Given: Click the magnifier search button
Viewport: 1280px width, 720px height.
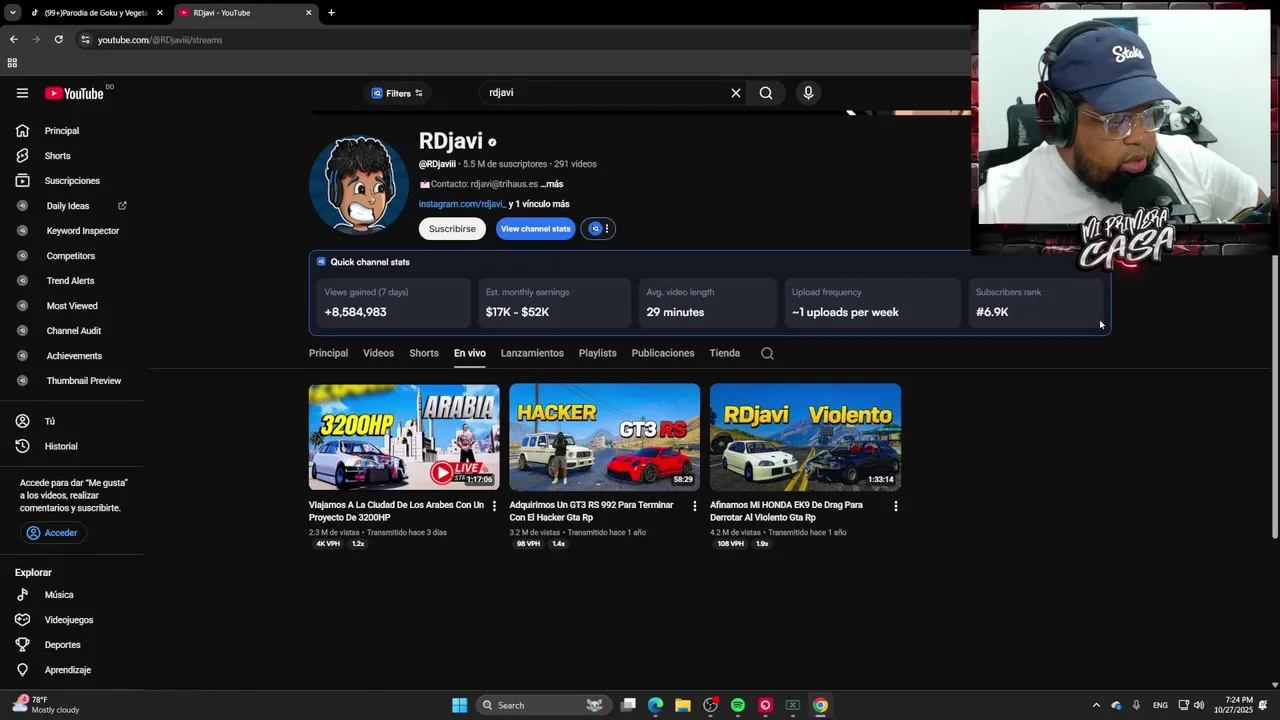Looking at the screenshot, I should (766, 93).
